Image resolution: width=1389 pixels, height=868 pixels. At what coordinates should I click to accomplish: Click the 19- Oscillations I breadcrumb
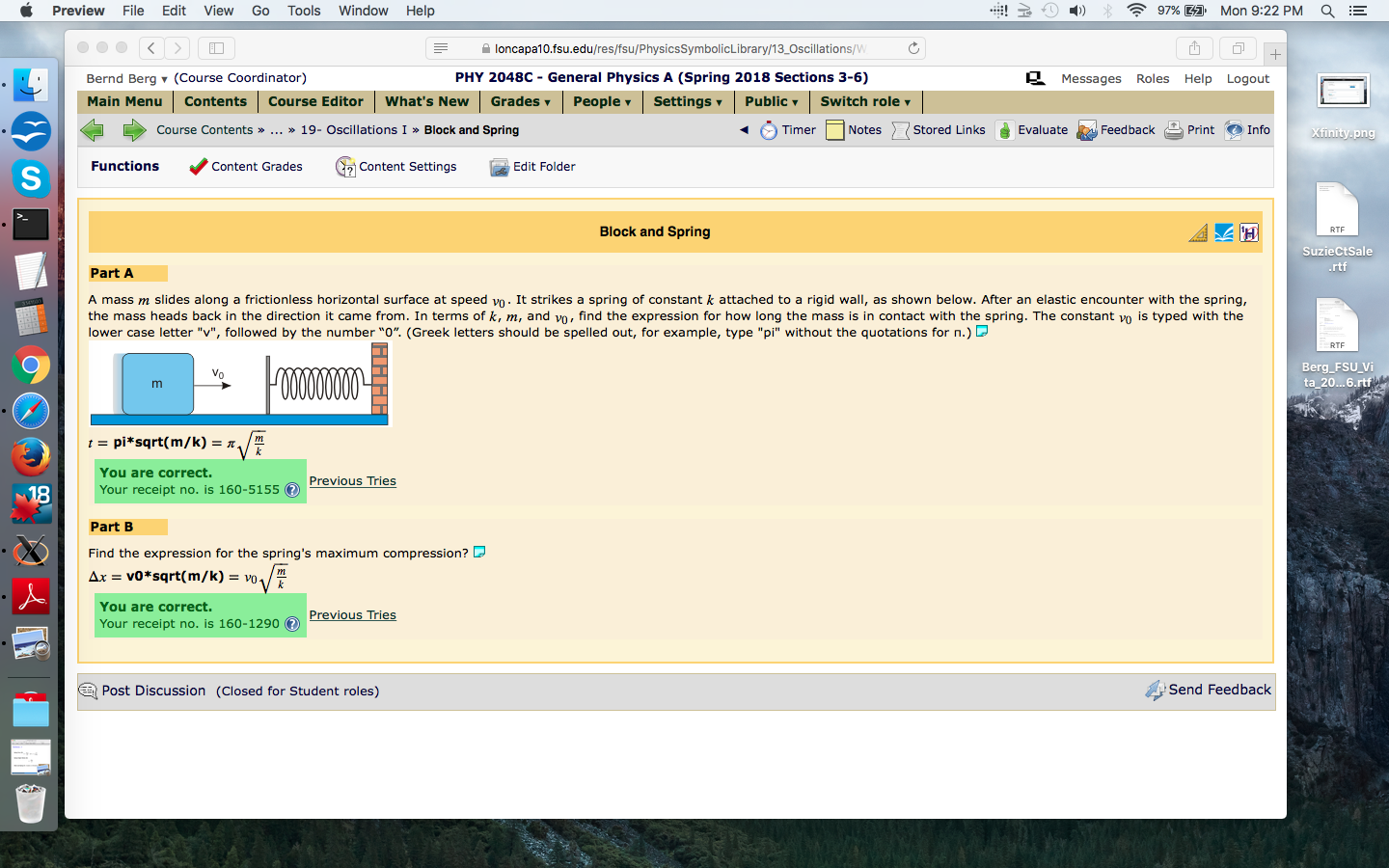[x=353, y=130]
